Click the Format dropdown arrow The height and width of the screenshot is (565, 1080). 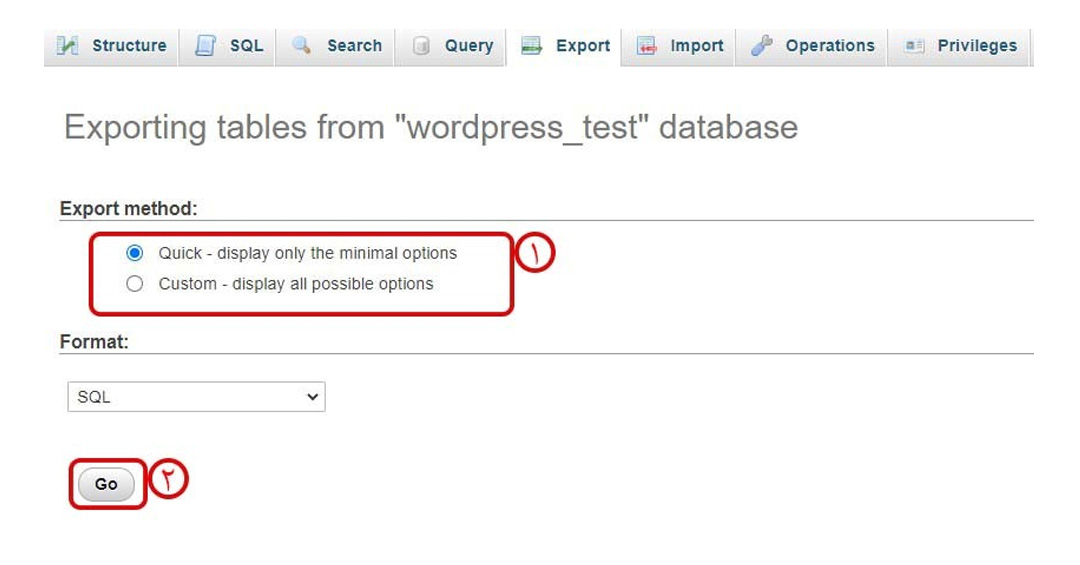[x=312, y=397]
